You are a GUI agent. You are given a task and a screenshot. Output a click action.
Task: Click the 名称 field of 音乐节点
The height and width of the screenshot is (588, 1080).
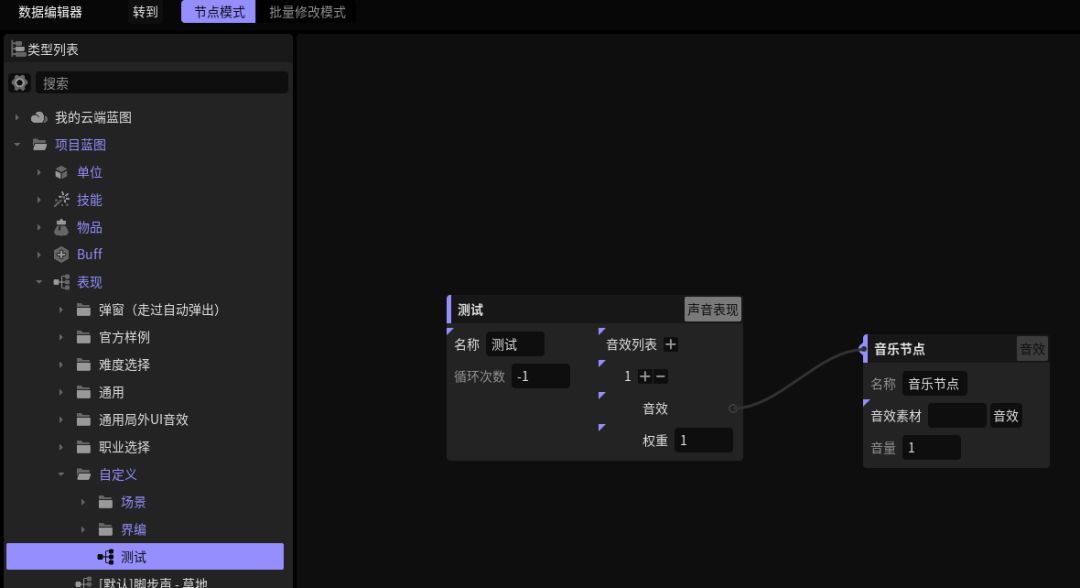coord(935,384)
